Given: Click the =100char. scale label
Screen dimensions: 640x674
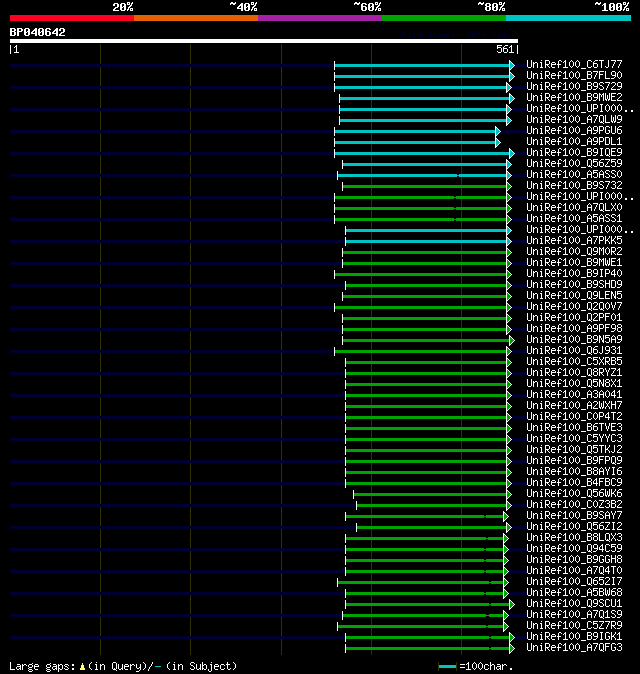Looking at the screenshot, I should [486, 666].
